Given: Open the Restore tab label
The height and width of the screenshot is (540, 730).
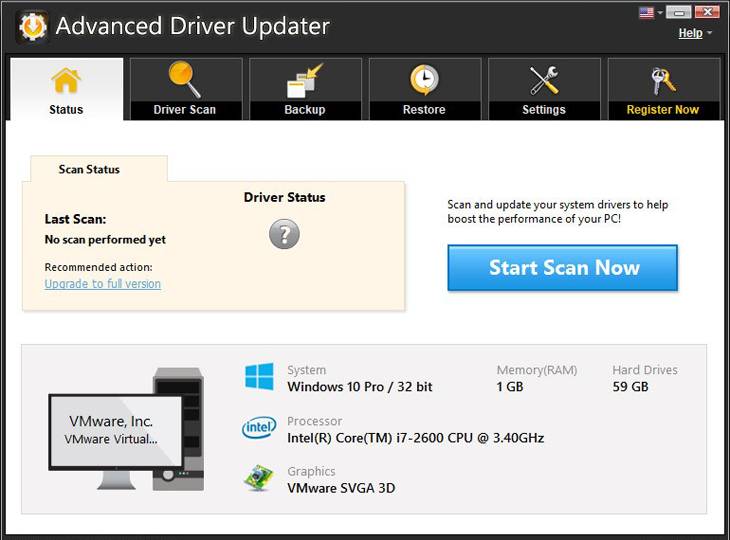Looking at the screenshot, I should [x=424, y=110].
